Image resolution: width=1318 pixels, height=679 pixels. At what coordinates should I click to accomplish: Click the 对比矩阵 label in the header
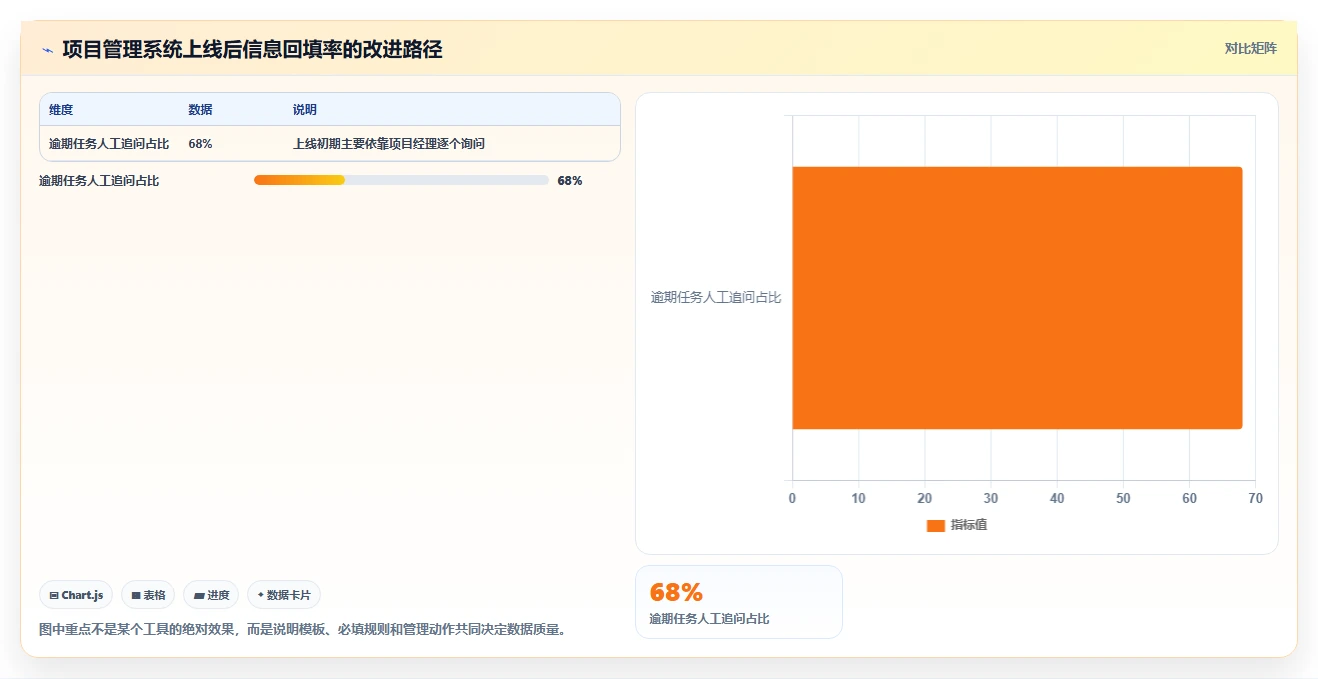(1250, 48)
